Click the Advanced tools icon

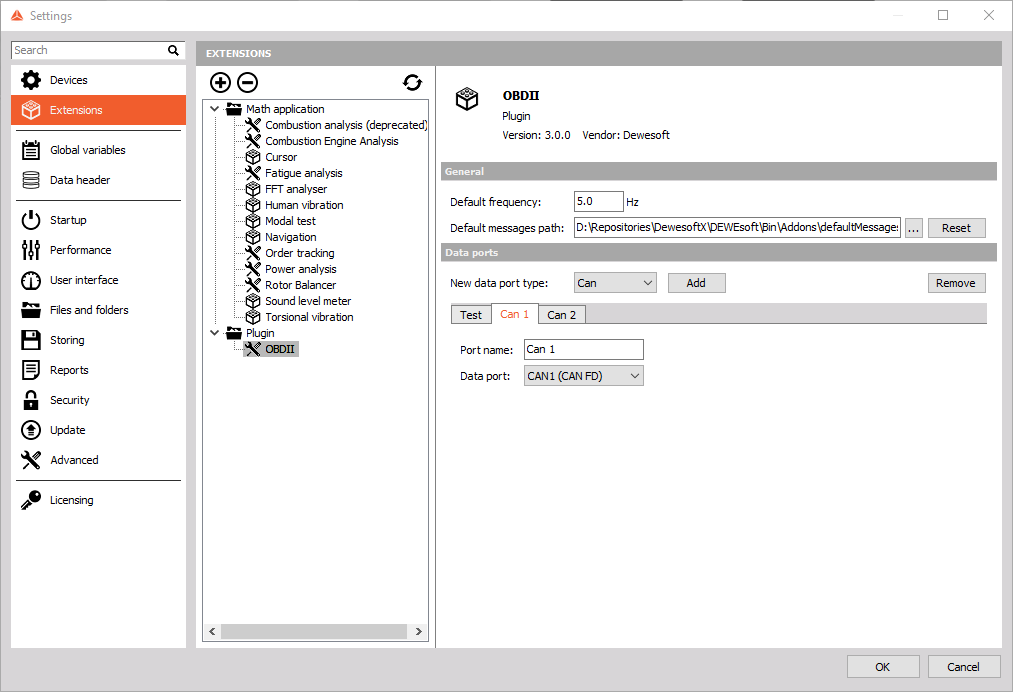click(x=30, y=460)
